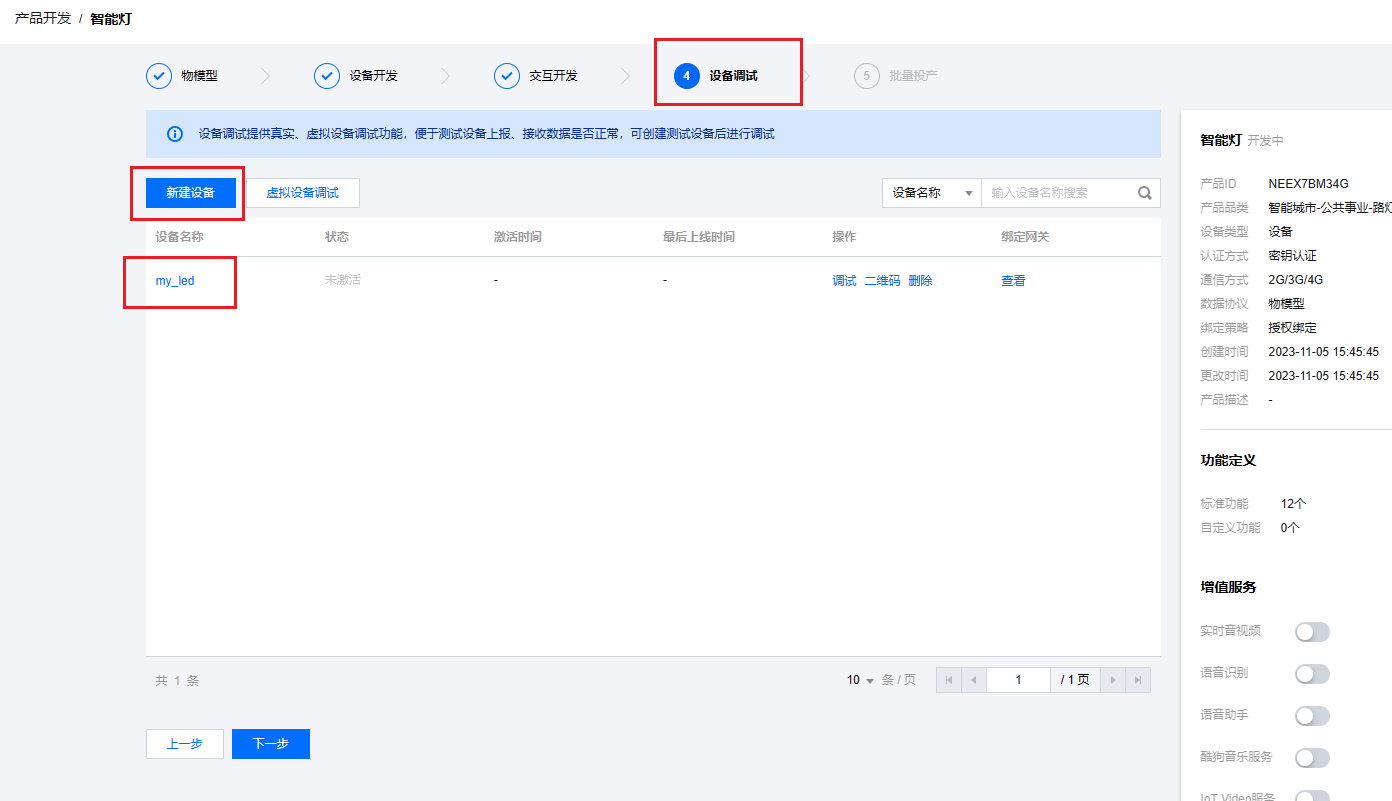Viewport: 1392px width, 801px height.
Task: Click 虚拟设备调试 button
Action: pos(303,193)
